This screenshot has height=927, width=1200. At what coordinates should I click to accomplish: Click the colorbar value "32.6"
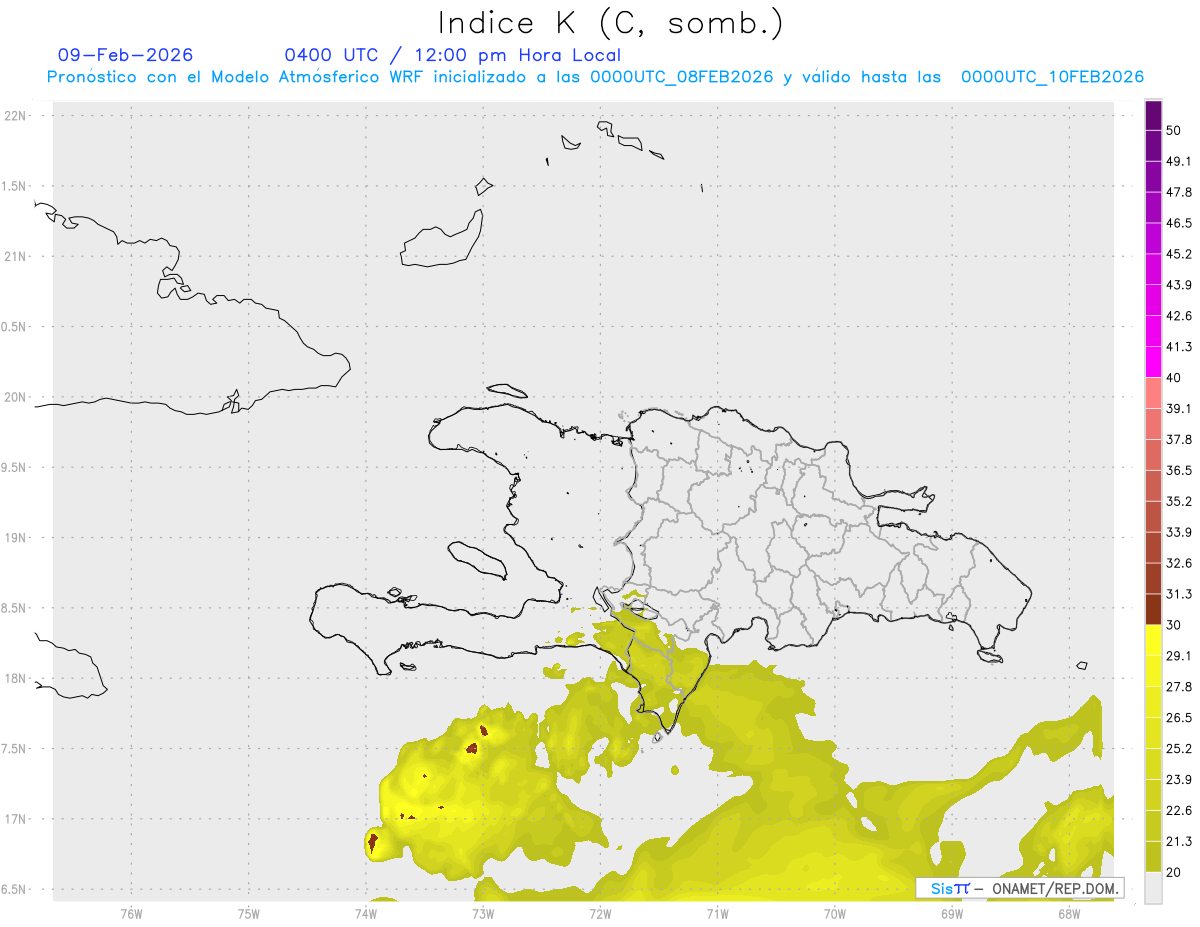[1178, 563]
